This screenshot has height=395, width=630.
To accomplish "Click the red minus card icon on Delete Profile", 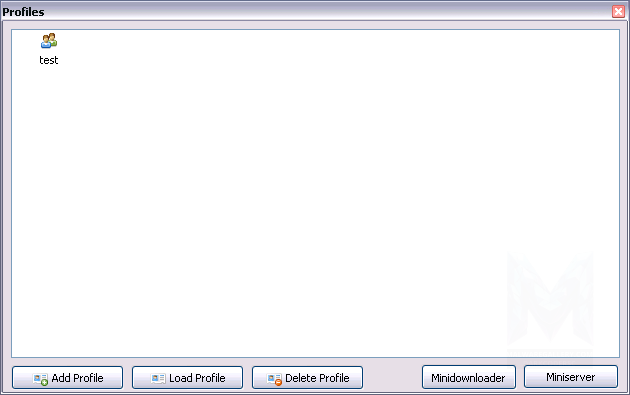I will [274, 379].
